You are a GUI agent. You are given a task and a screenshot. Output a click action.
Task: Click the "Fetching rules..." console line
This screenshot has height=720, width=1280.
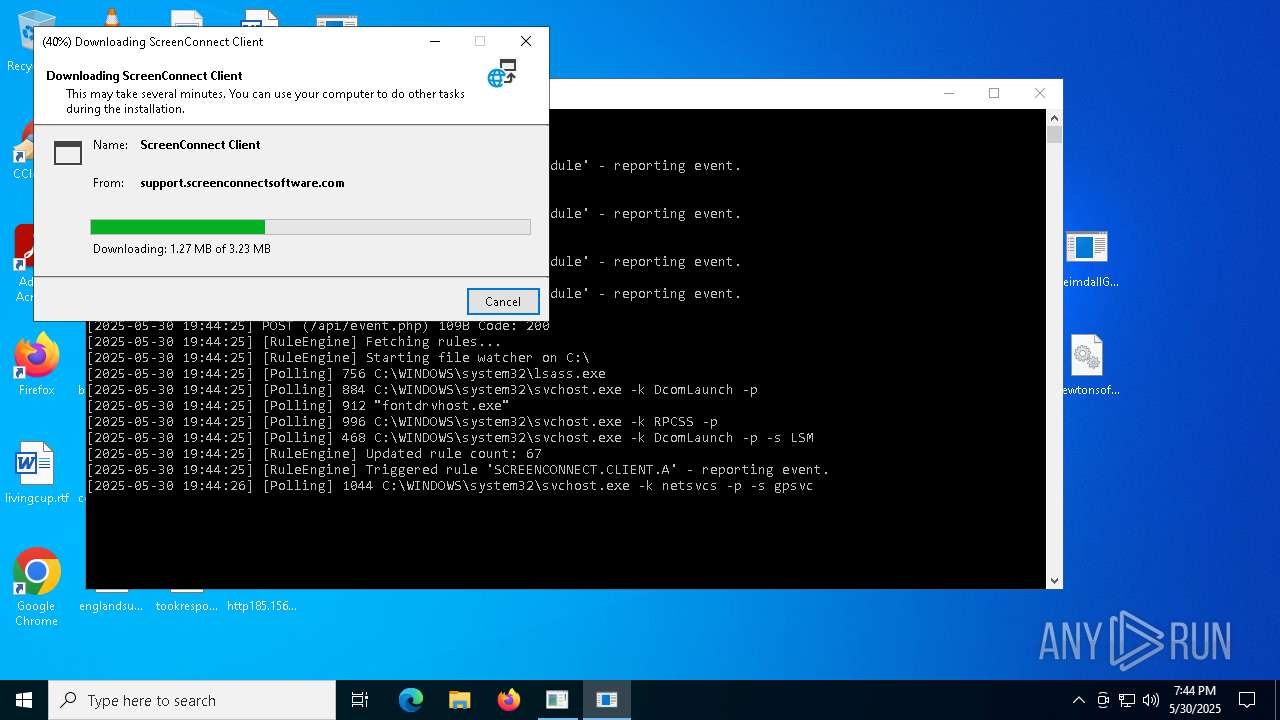coord(294,342)
